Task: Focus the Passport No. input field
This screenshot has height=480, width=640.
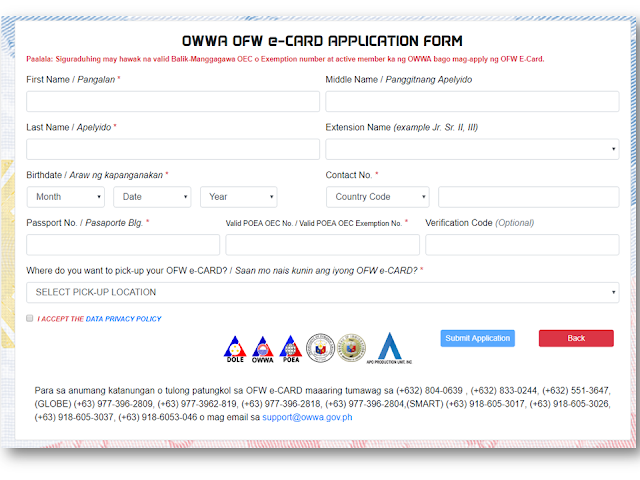Action: click(x=123, y=244)
